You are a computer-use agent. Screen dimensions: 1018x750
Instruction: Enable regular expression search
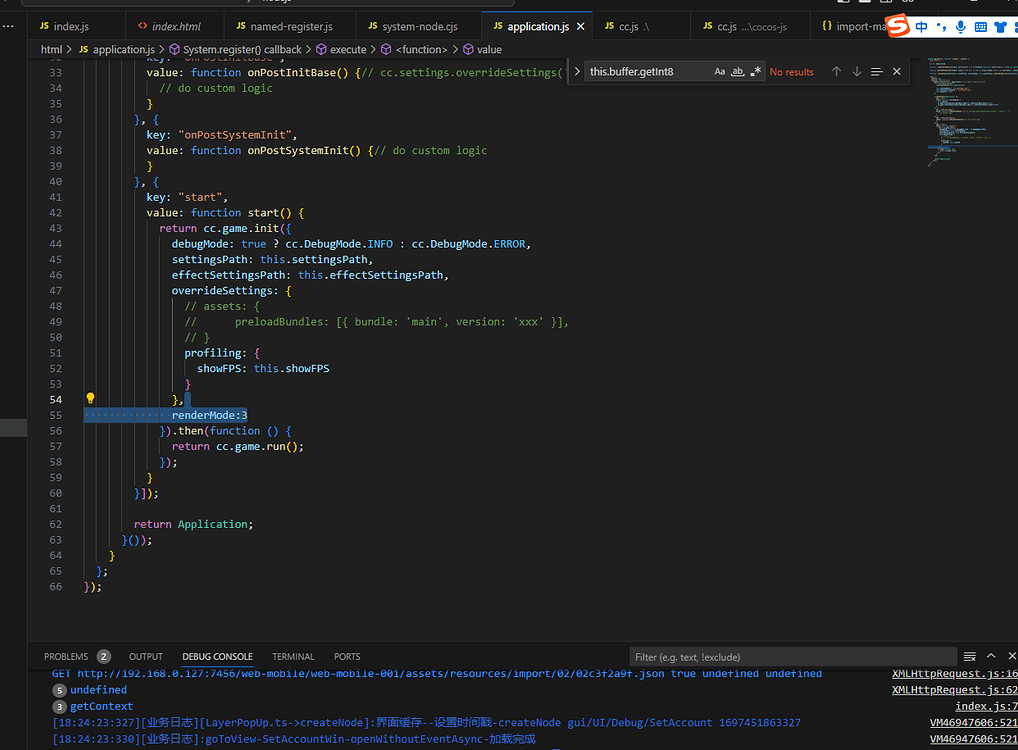tap(756, 71)
